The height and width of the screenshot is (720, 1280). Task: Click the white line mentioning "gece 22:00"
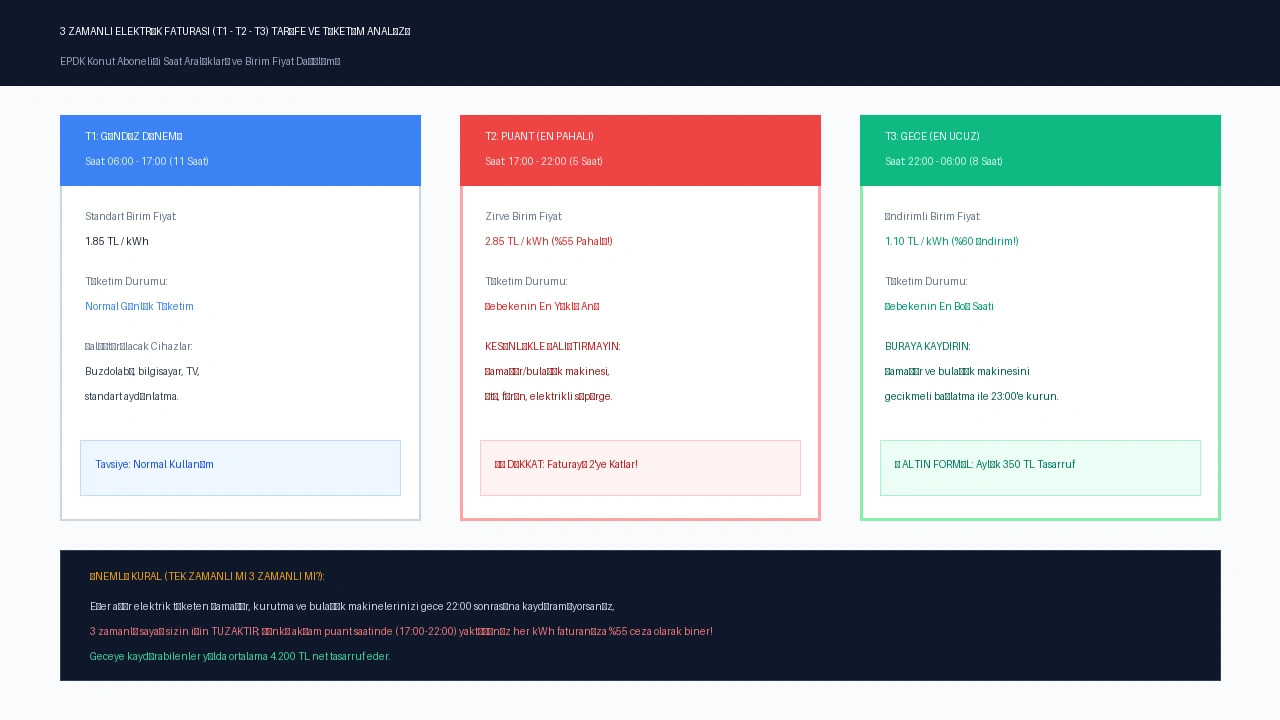pos(352,606)
